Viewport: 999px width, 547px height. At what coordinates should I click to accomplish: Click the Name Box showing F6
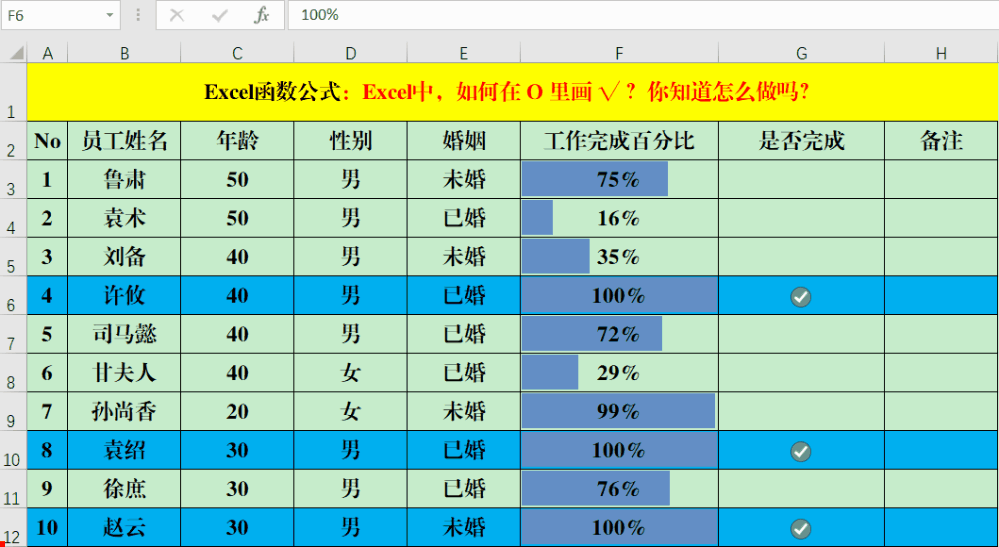pos(61,15)
